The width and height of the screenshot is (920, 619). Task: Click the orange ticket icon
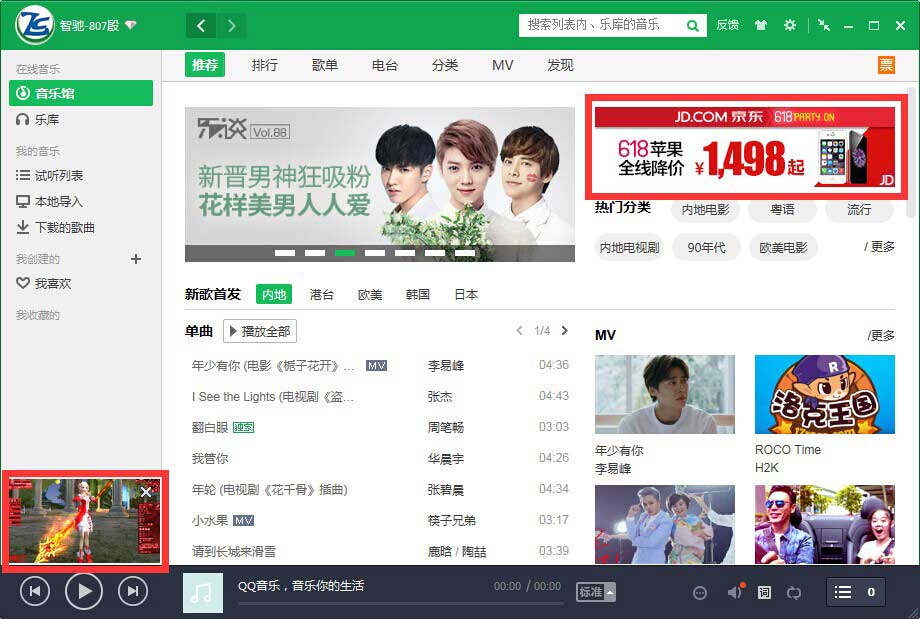point(886,65)
